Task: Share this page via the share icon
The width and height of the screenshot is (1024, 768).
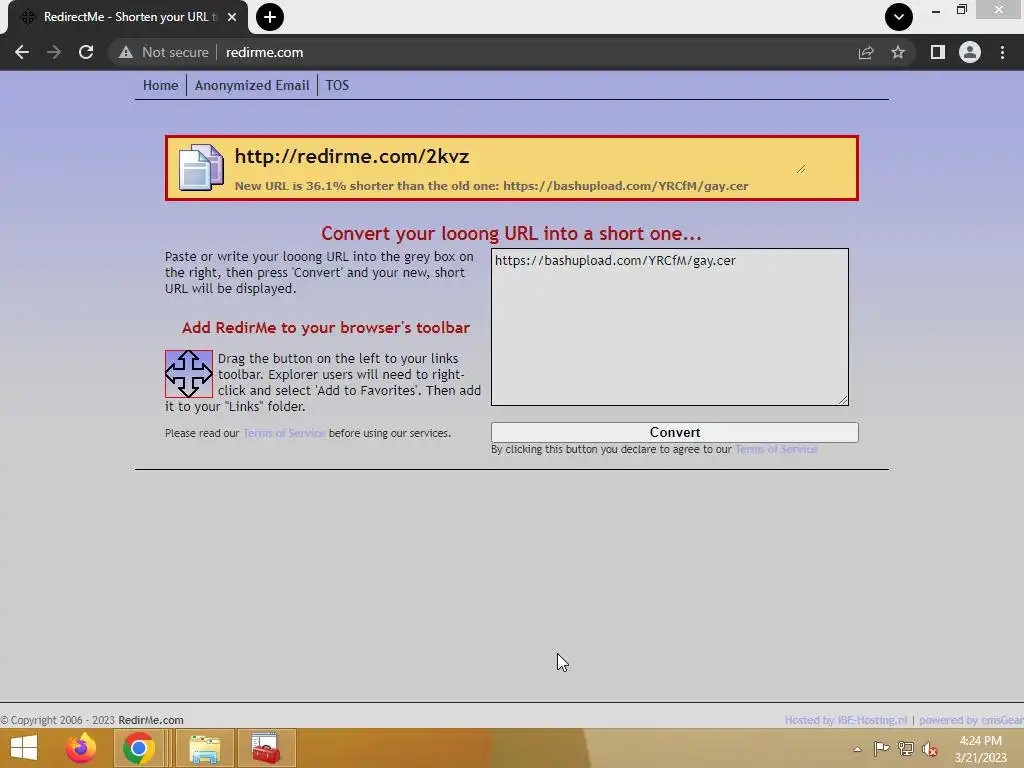Action: [866, 52]
